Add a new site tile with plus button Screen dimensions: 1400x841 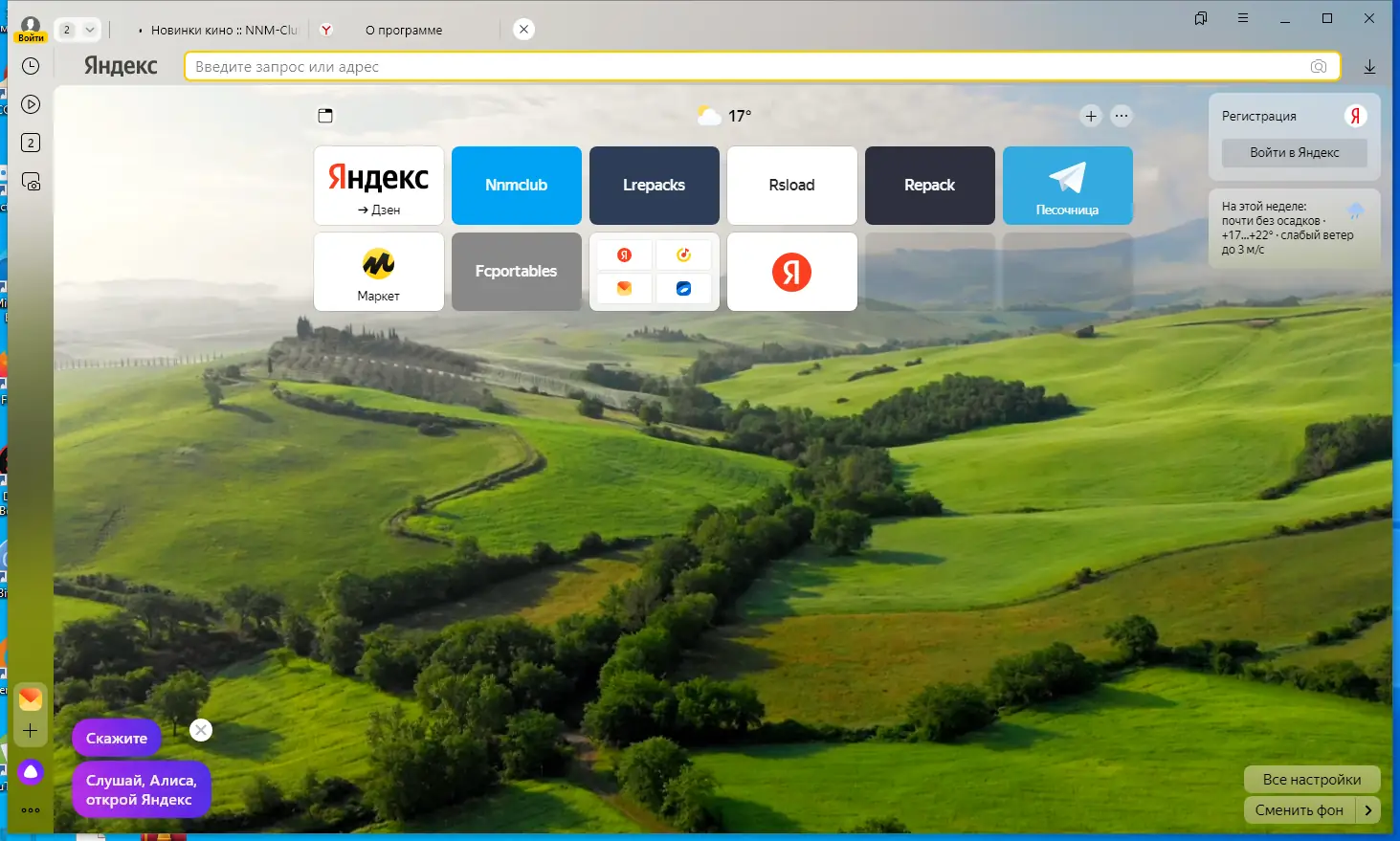[x=1091, y=116]
